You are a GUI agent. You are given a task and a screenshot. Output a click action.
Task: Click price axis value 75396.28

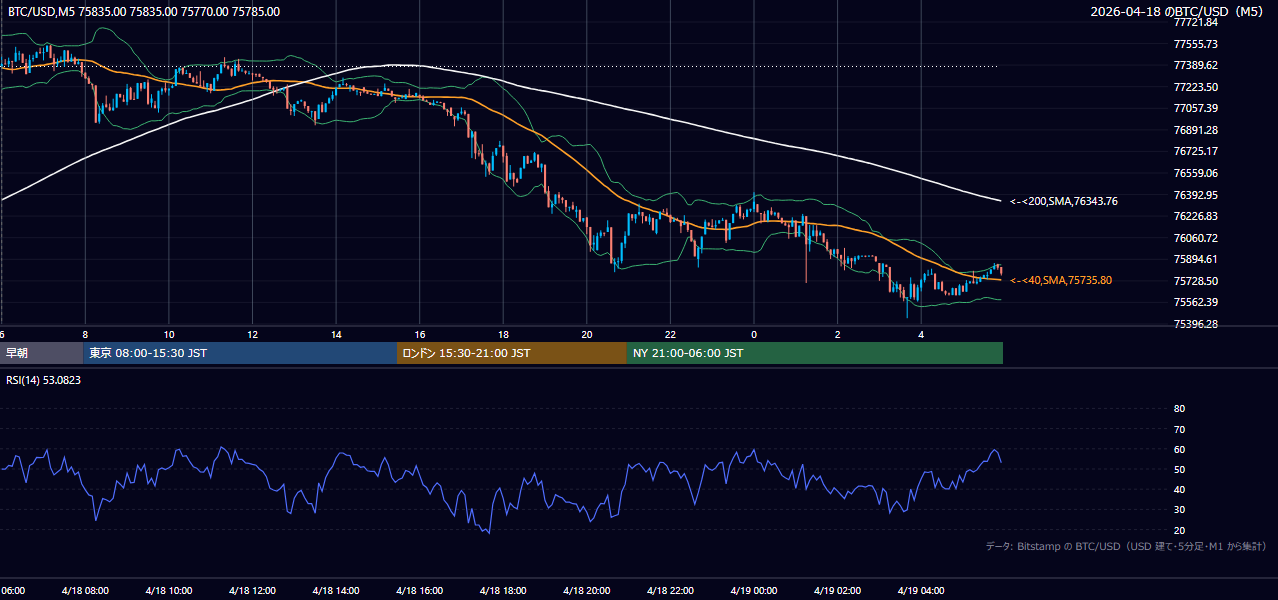1196,324
